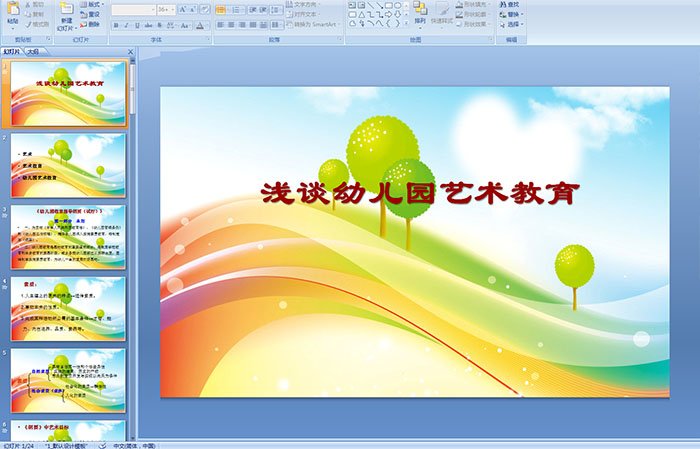Image resolution: width=700 pixels, height=449 pixels.
Task: Click the Copy (复制) button
Action: click(x=34, y=14)
